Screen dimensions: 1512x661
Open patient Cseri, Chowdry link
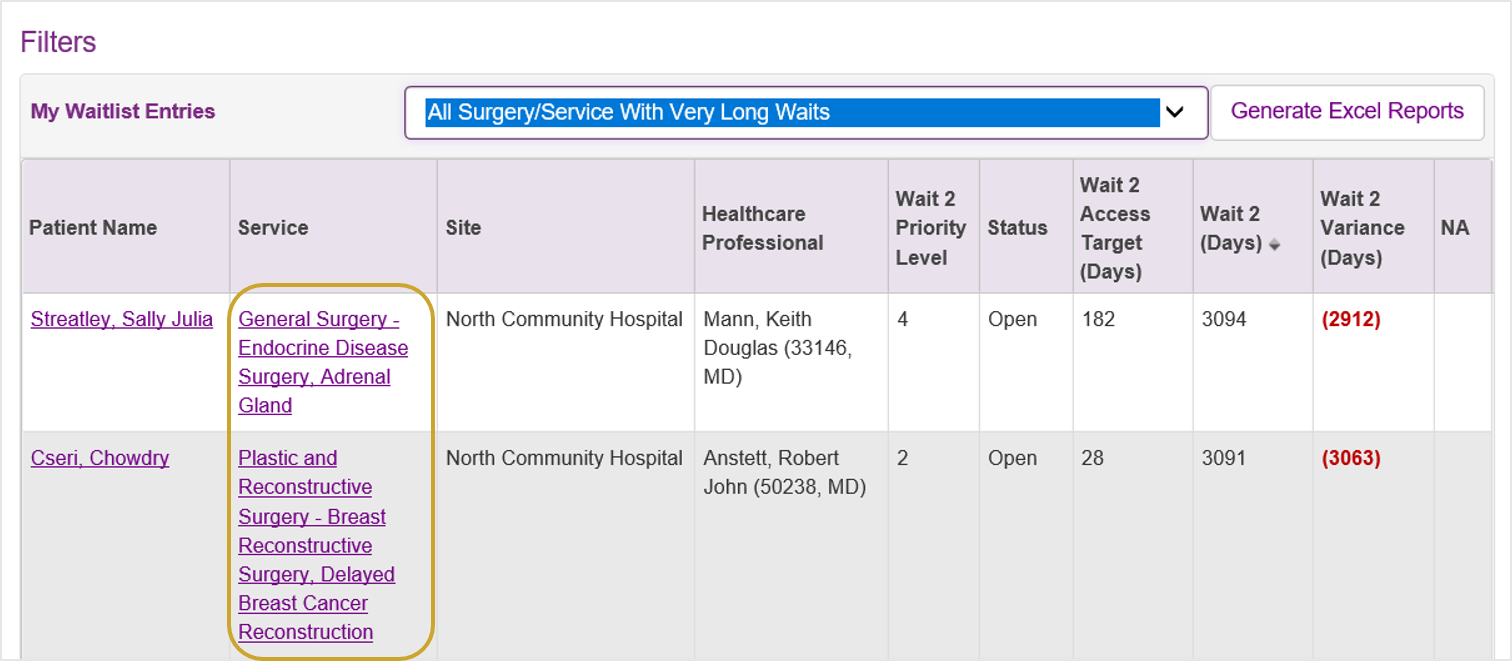[x=100, y=458]
